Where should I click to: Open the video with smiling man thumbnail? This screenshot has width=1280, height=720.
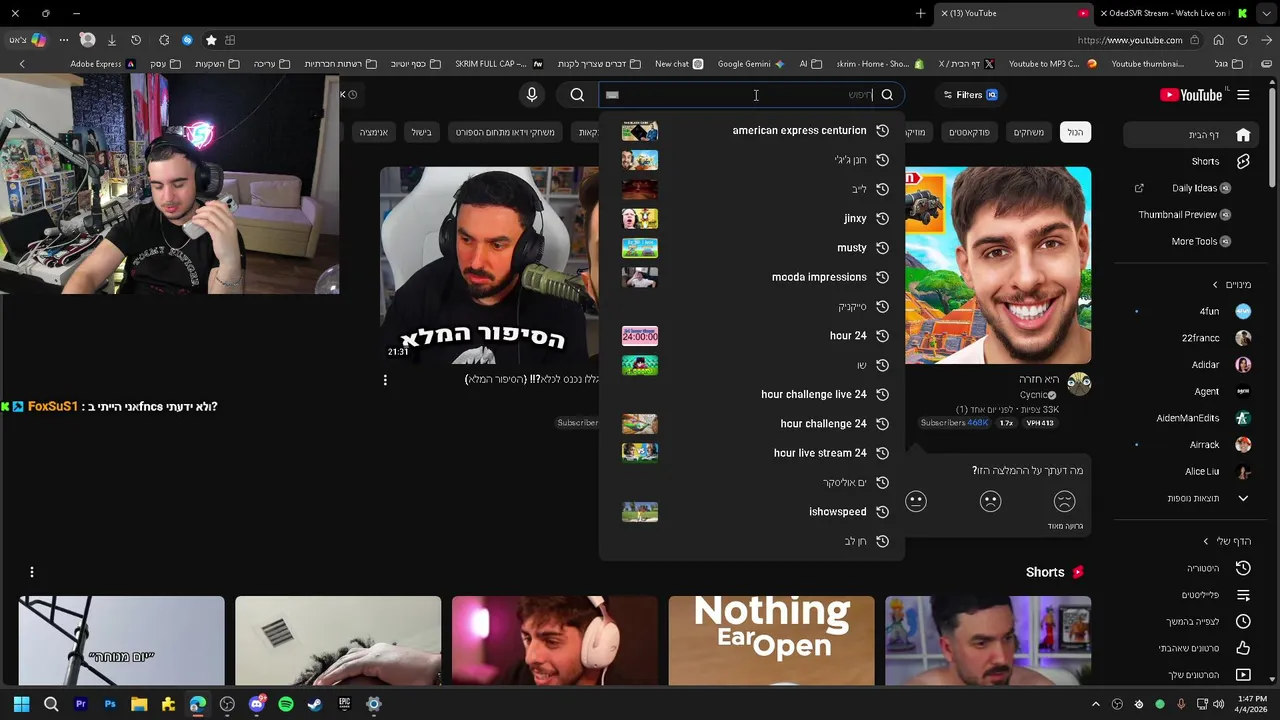(x=998, y=265)
